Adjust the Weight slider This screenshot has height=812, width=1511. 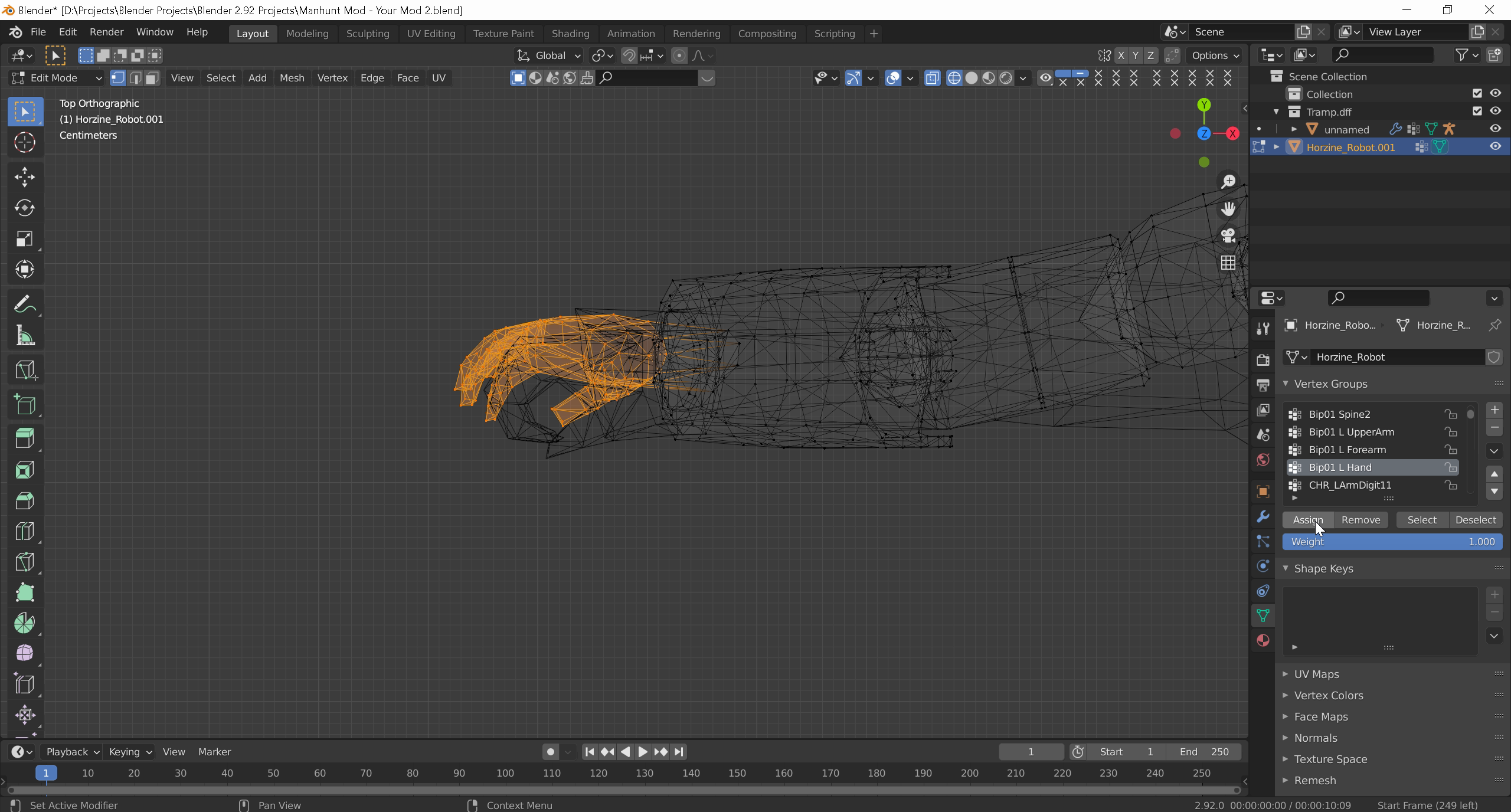coord(1392,542)
